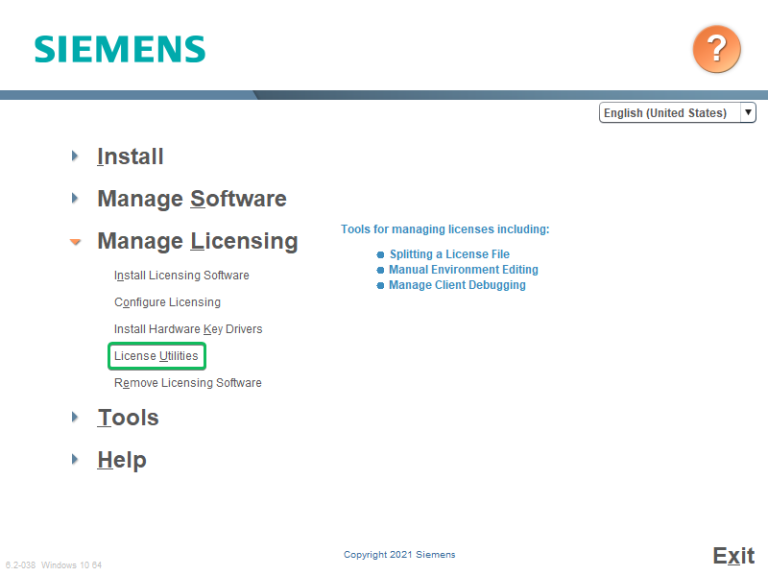Screen dimensions: 768x576
Task: Click 'Tools for managing licenses including:' text
Action: click(445, 229)
